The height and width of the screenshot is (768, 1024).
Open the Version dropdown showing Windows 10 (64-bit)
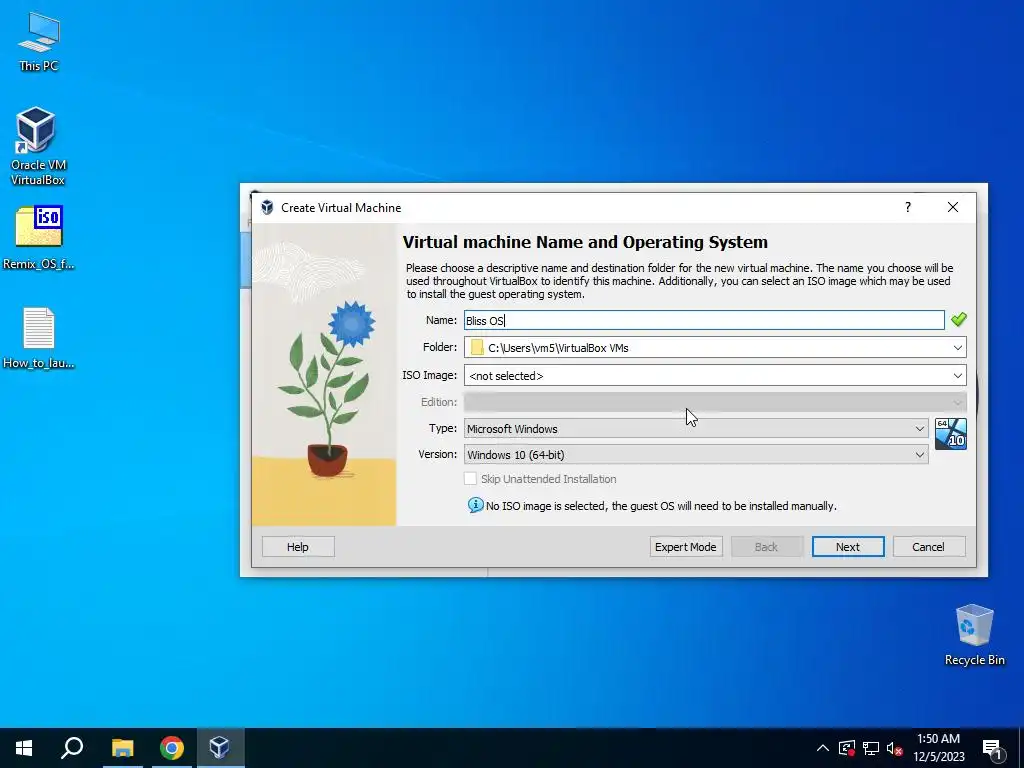[696, 455]
